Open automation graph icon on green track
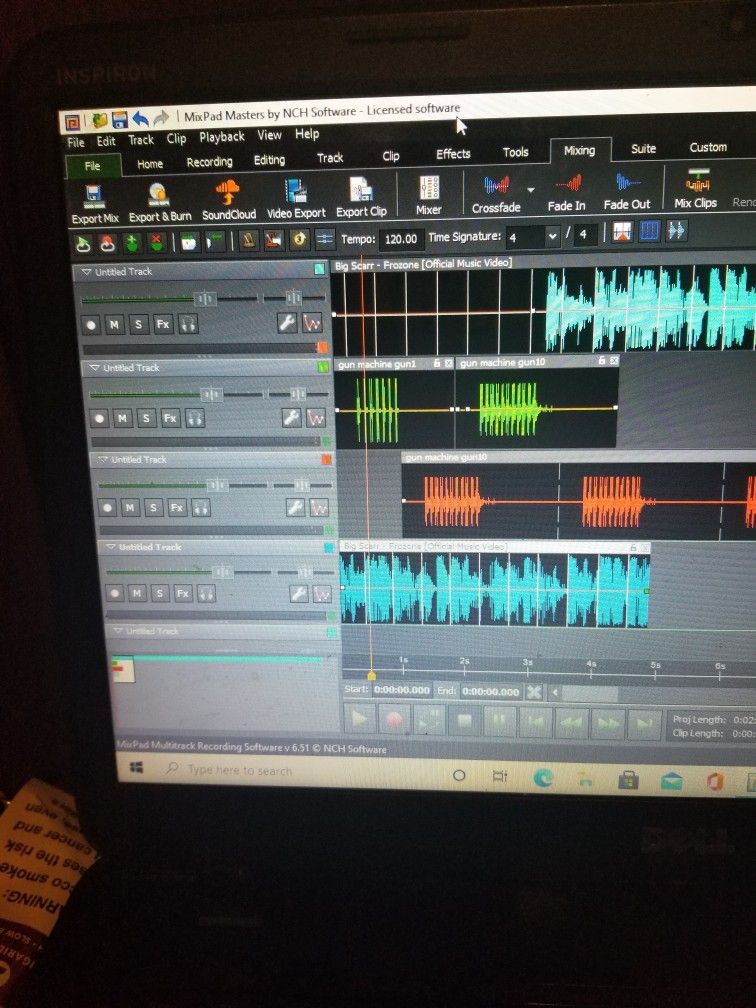This screenshot has height=1008, width=756. (316, 418)
